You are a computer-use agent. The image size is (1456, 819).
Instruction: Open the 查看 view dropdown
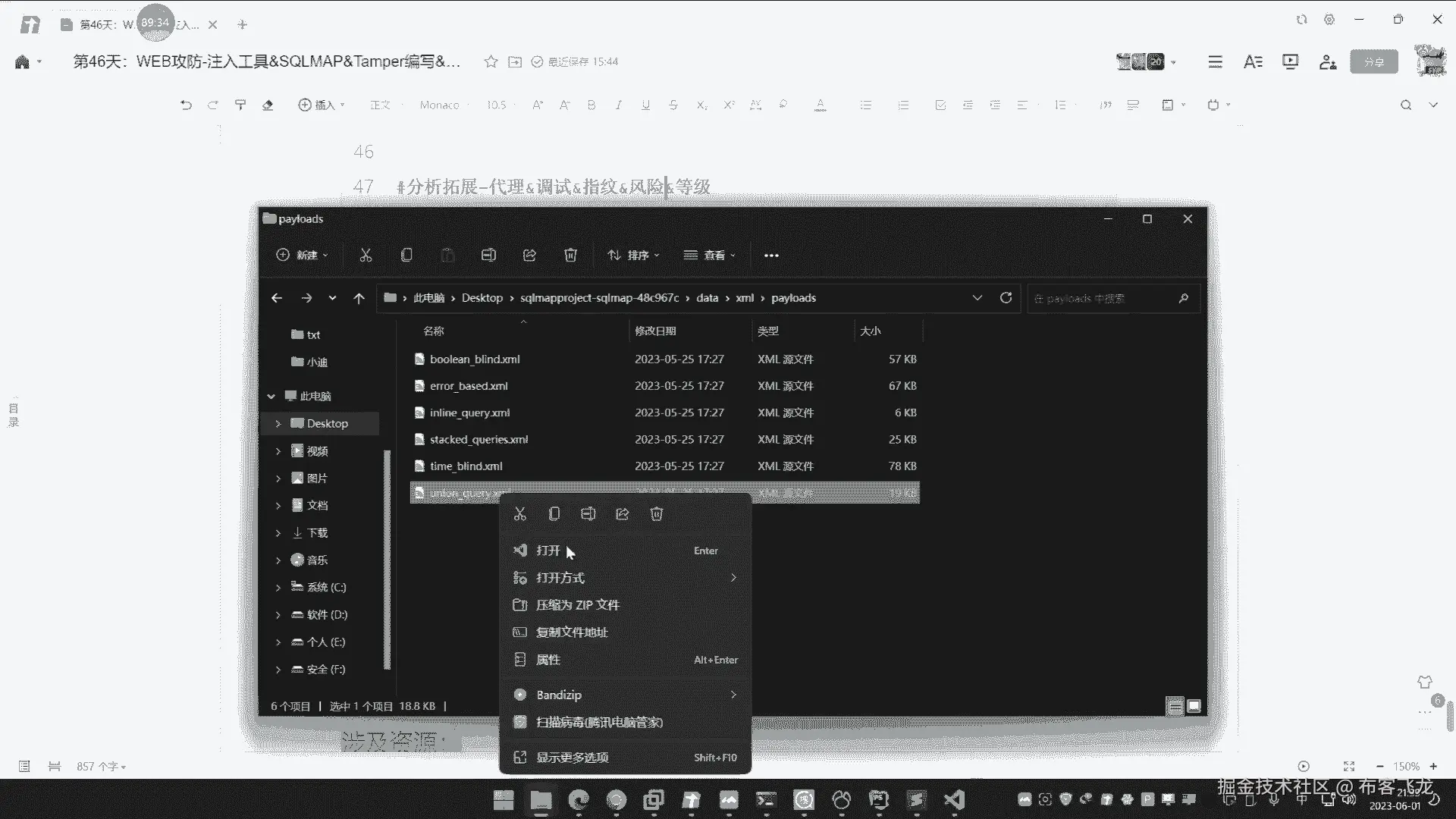click(x=709, y=256)
